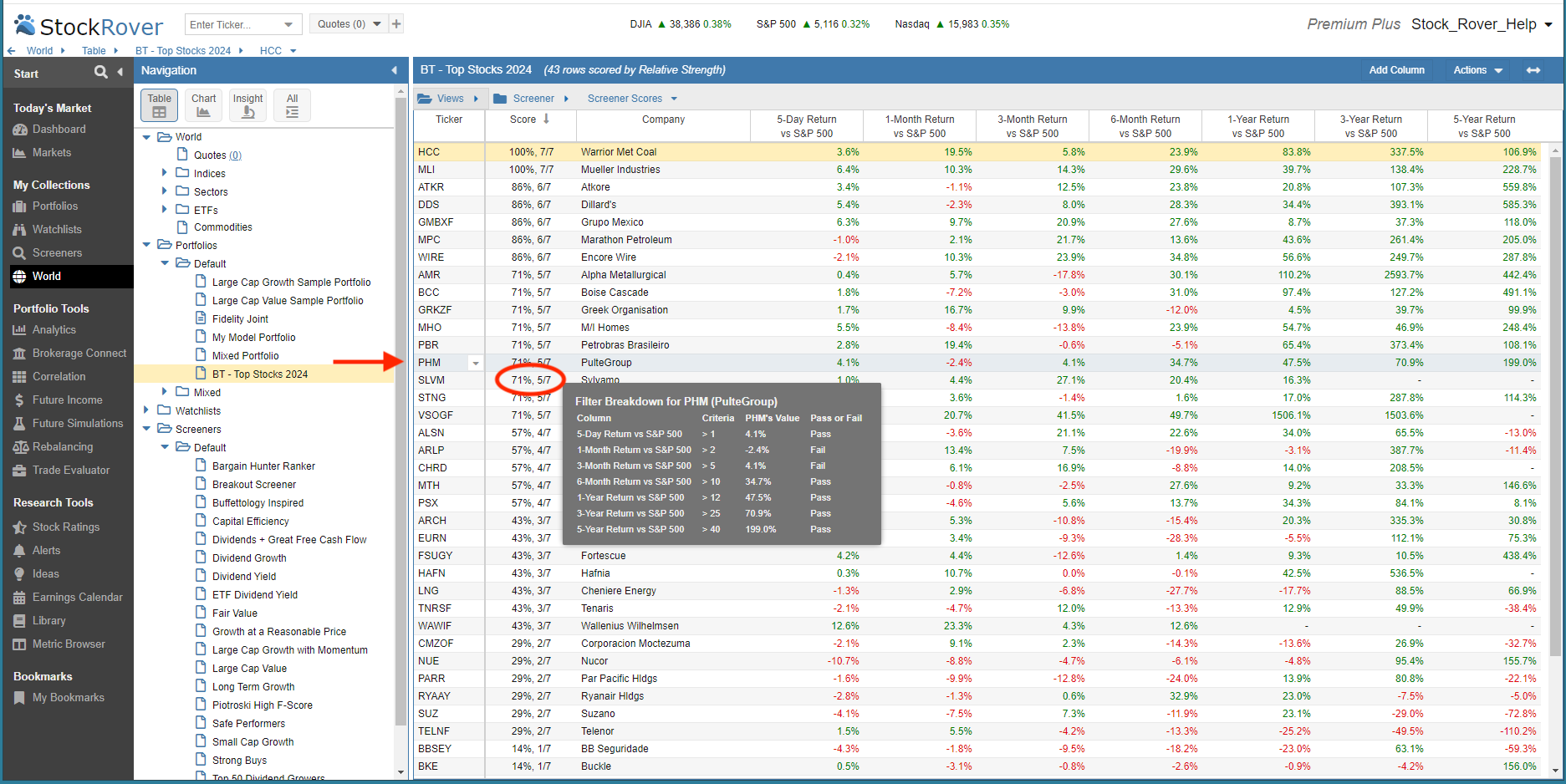The image size is (1566, 784).
Task: Click the Quotes (0) link in tree
Action: [217, 155]
